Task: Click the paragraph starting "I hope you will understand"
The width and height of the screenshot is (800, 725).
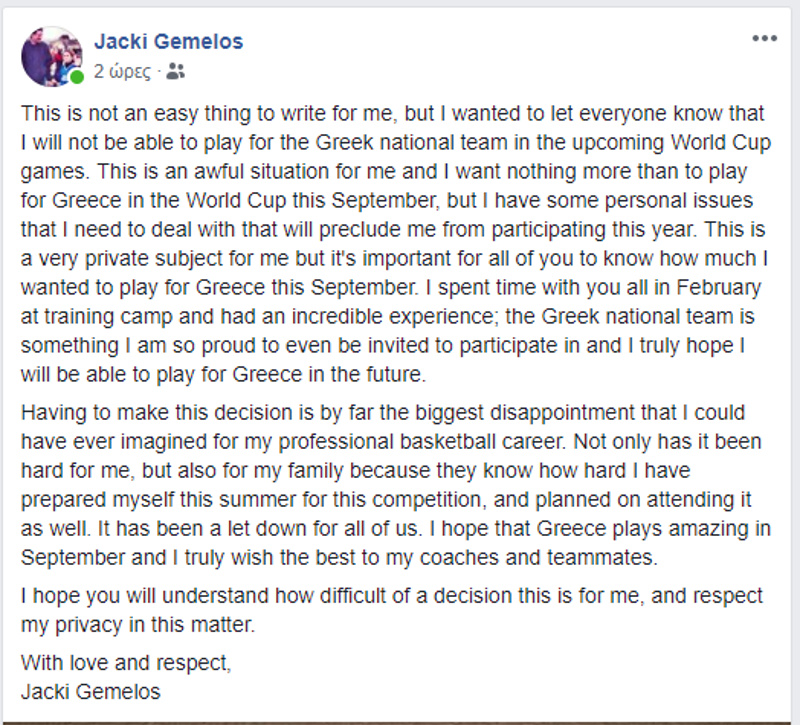Action: pyautogui.click(x=392, y=609)
